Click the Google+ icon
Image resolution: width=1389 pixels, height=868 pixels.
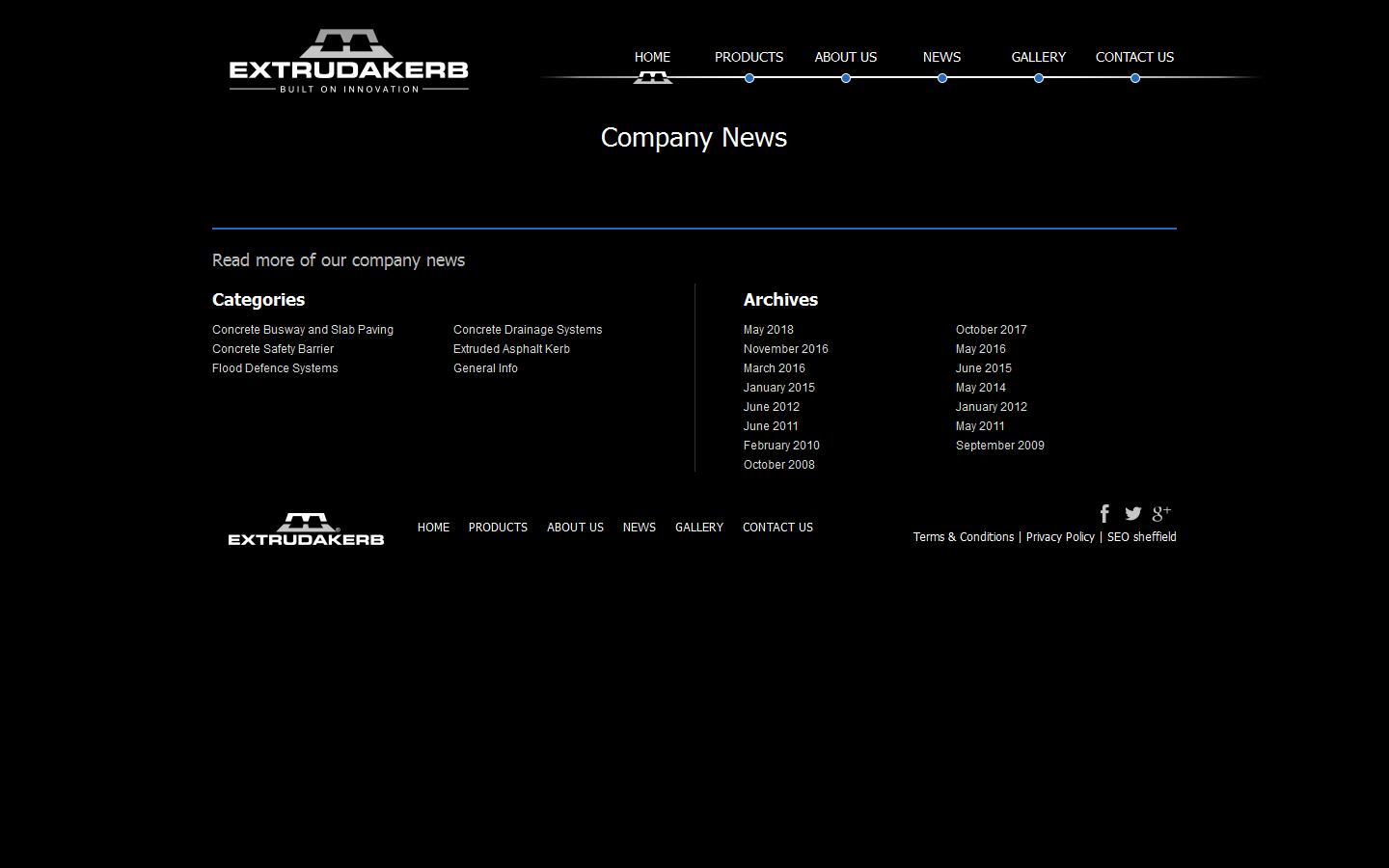1160,514
